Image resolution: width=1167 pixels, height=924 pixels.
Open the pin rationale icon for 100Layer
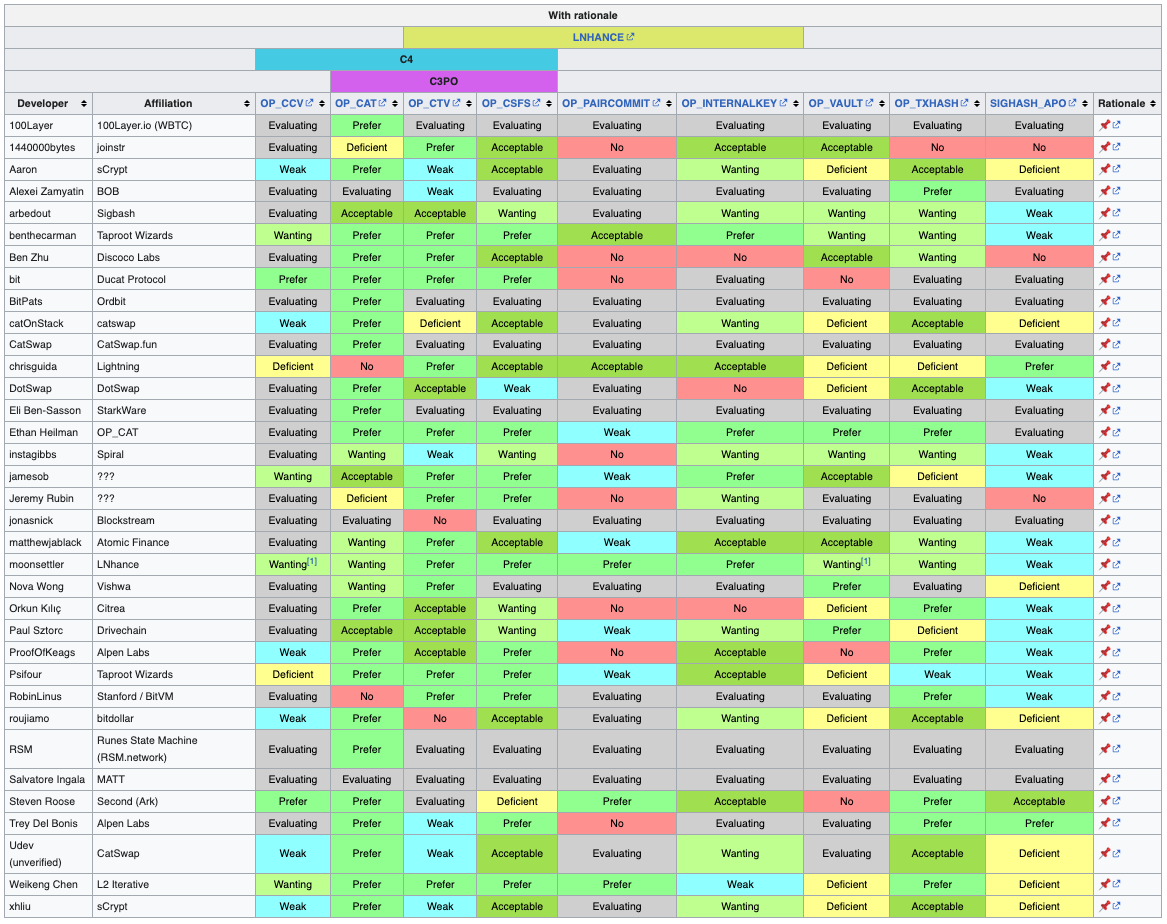(1104, 126)
